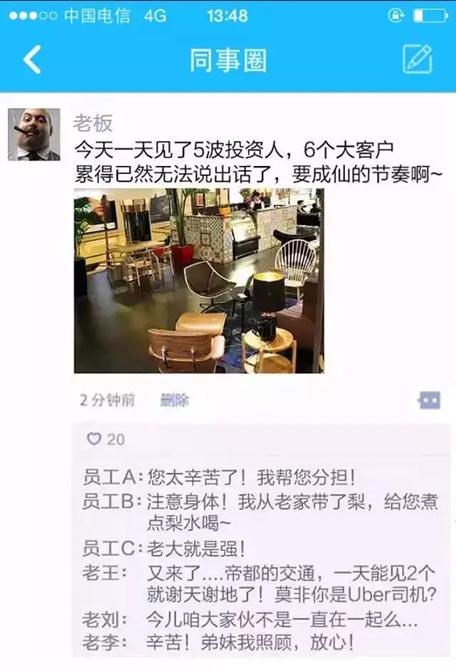This screenshot has width=456, height=672.
Task: Tap 员工C's 老大就是强 comment
Action: (x=164, y=549)
